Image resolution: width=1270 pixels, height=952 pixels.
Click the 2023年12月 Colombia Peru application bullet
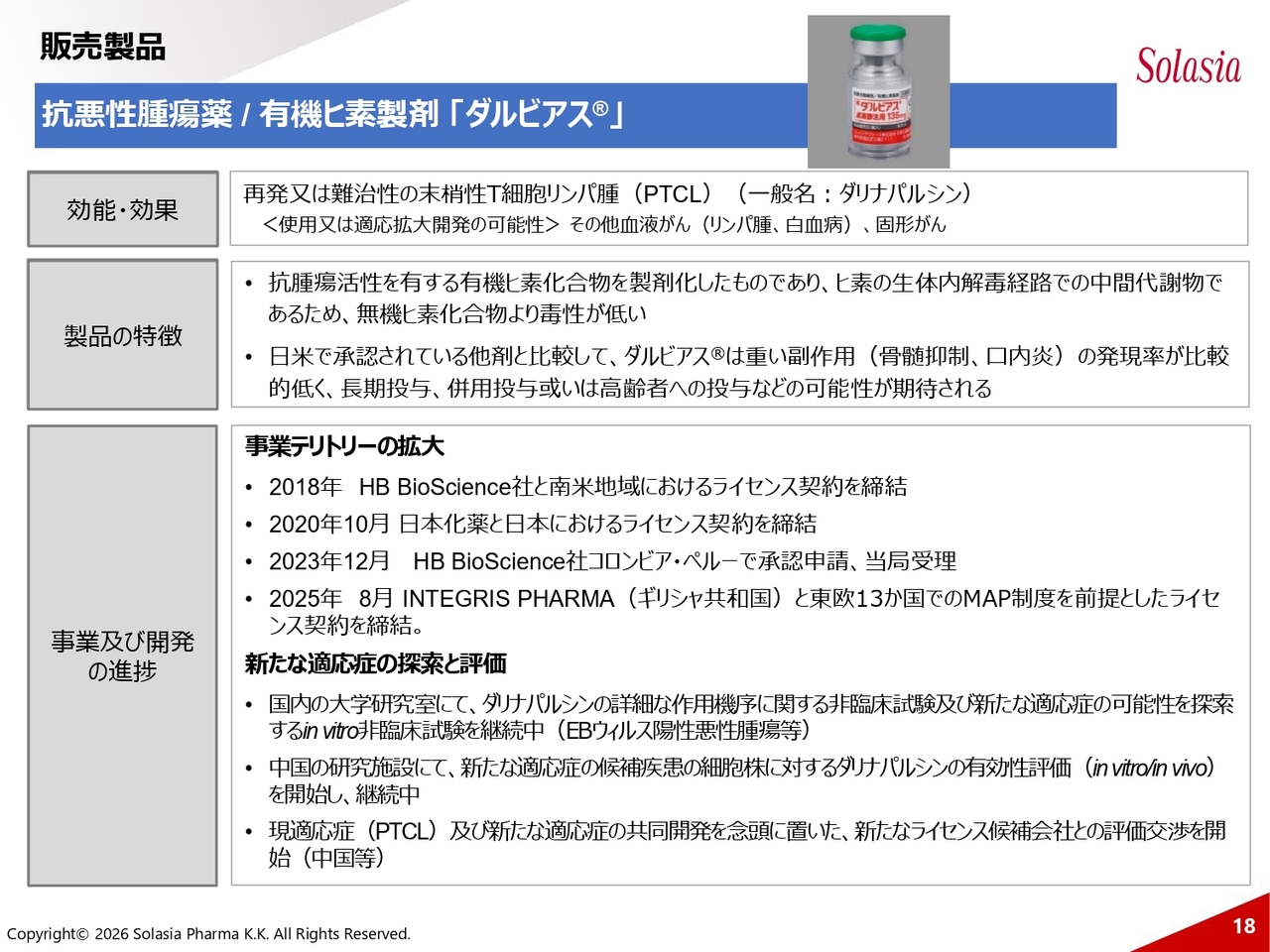[x=612, y=561]
